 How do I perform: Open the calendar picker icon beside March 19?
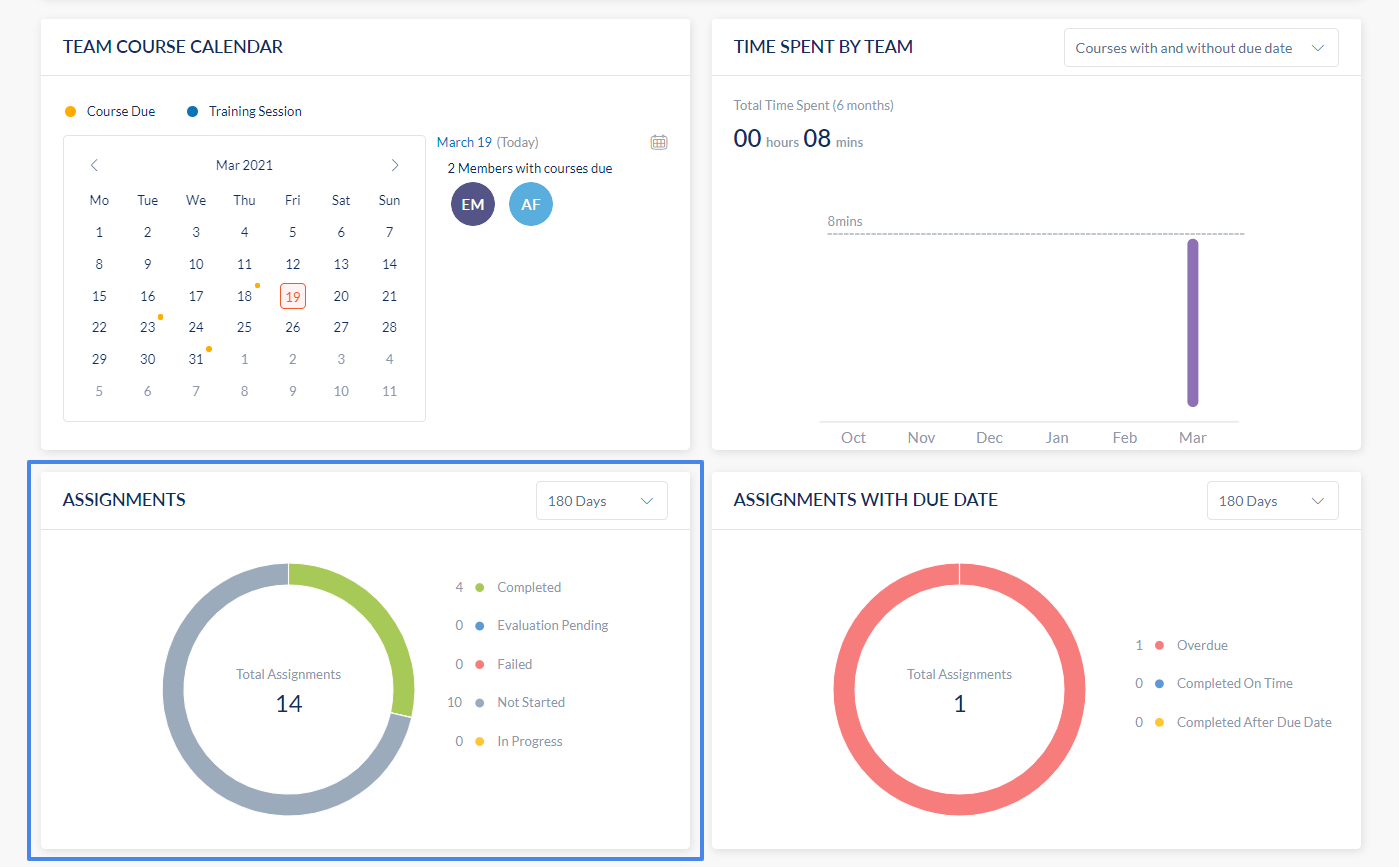tap(658, 142)
